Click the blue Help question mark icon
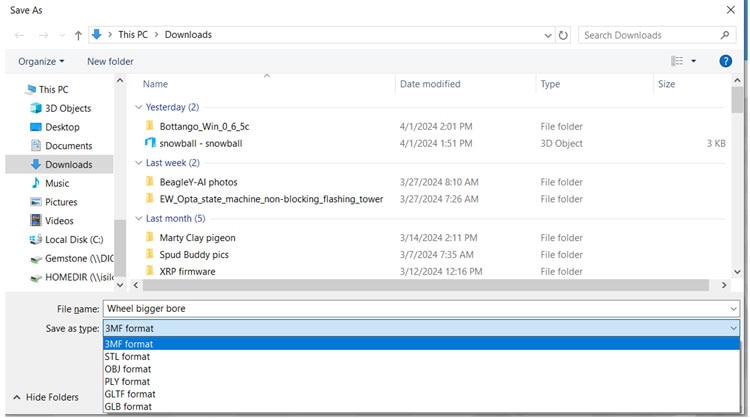 coord(726,61)
